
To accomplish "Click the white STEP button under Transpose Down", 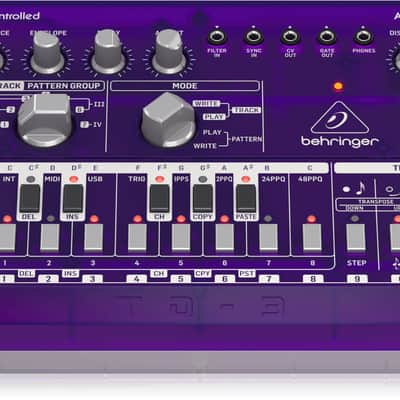I will coord(356,237).
